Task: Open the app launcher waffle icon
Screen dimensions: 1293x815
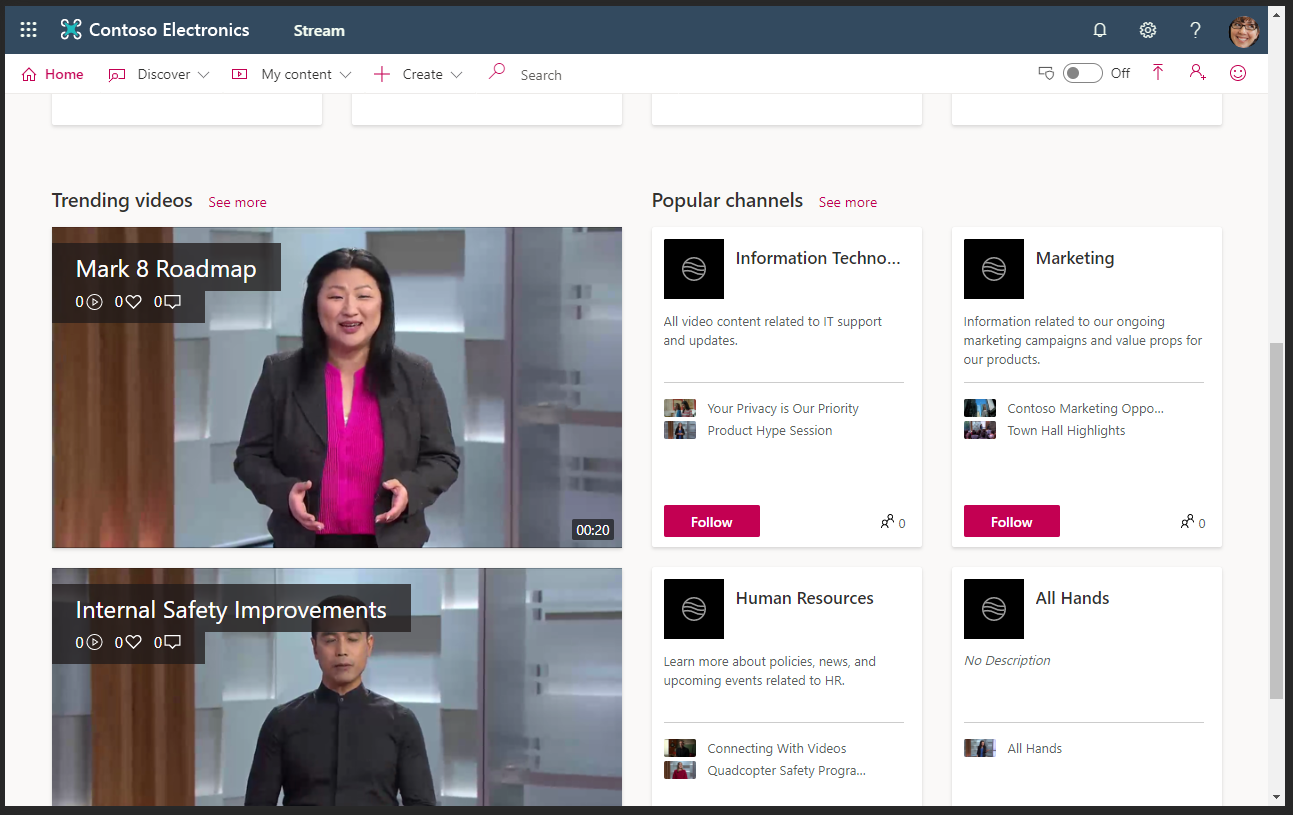Action: click(x=28, y=30)
